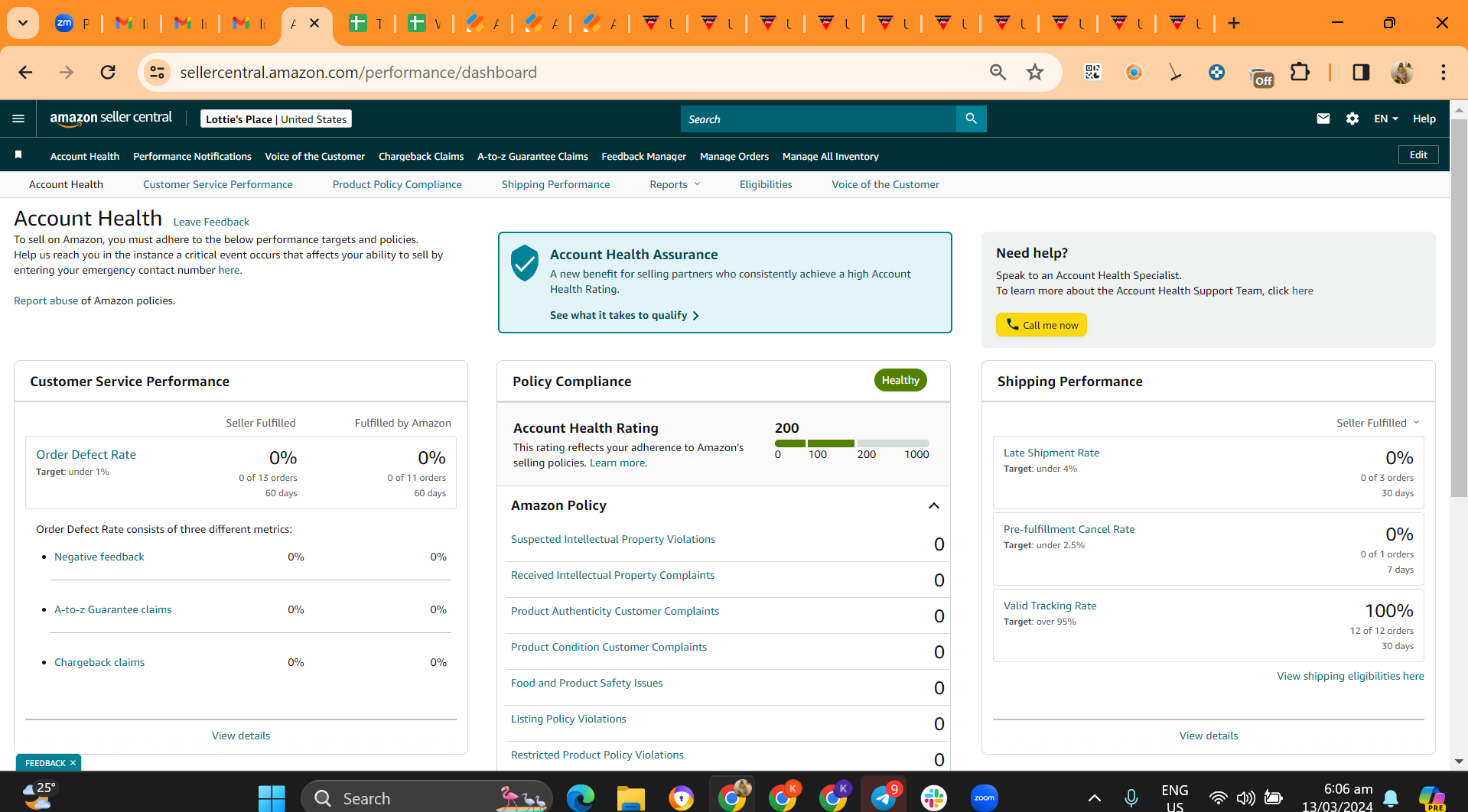Open the Windows Start menu
Screen dimensions: 1468x812
272,798
